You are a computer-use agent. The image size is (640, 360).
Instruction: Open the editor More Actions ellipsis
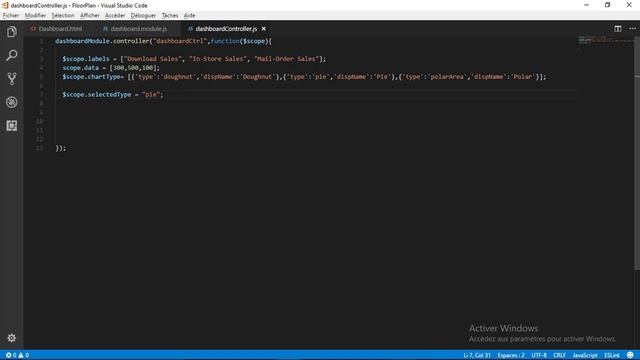[x=632, y=29]
